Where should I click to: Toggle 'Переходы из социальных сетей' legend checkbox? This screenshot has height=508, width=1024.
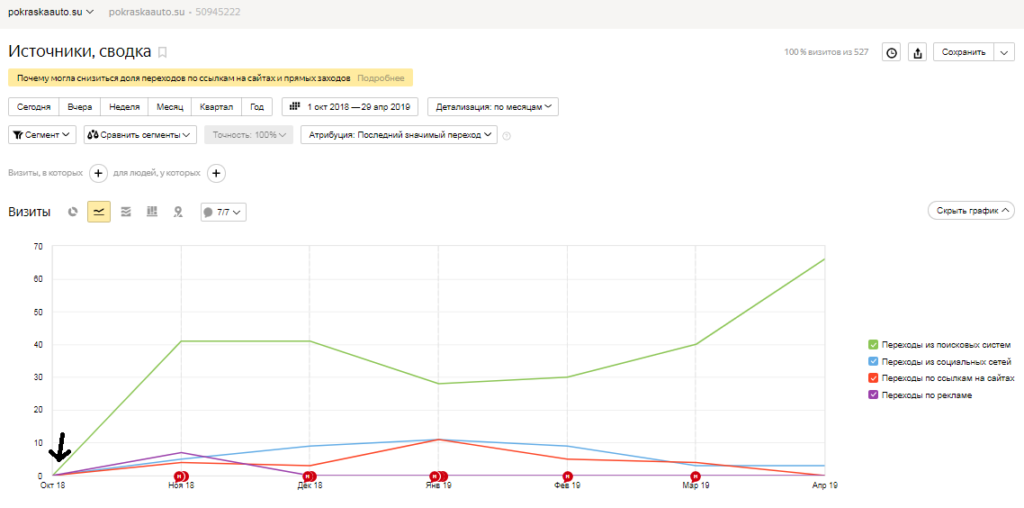coord(872,362)
